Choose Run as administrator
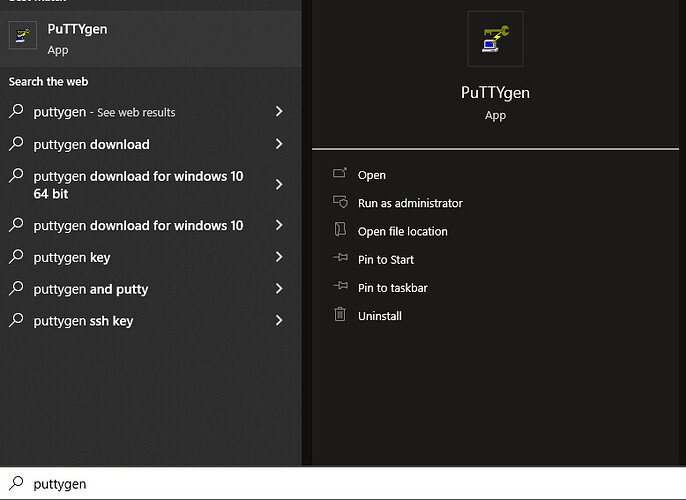This screenshot has width=686, height=500. tap(410, 203)
